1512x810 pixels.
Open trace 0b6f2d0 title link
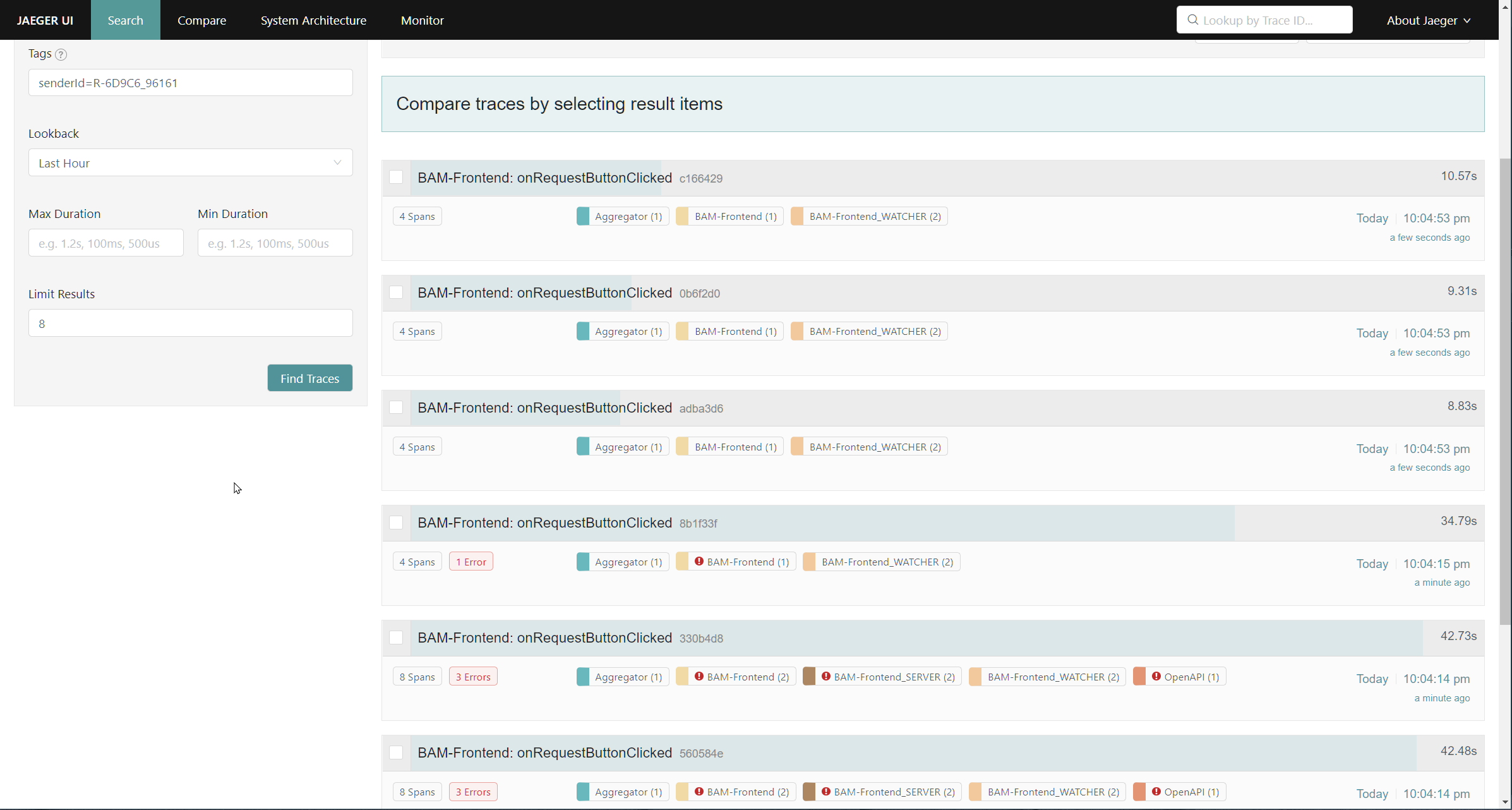click(x=544, y=293)
